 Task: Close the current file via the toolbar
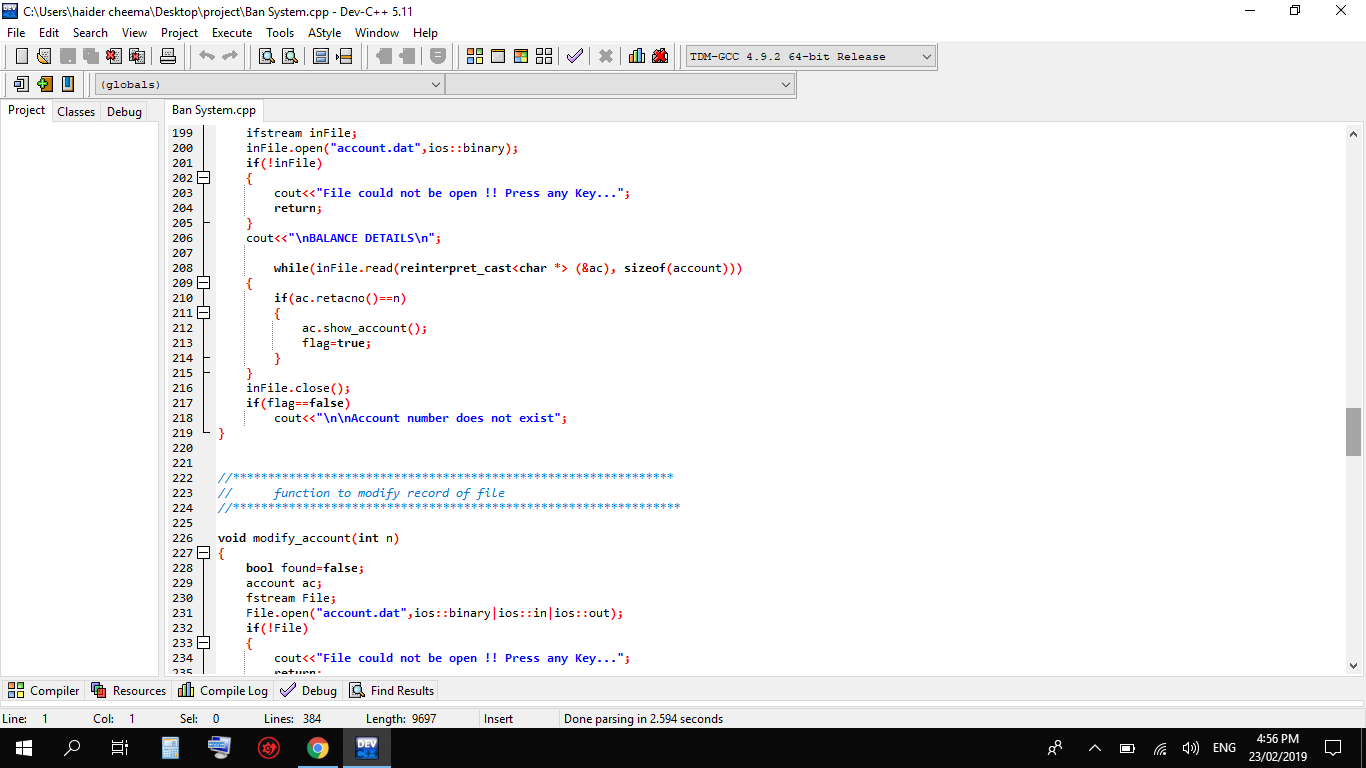tap(113, 56)
